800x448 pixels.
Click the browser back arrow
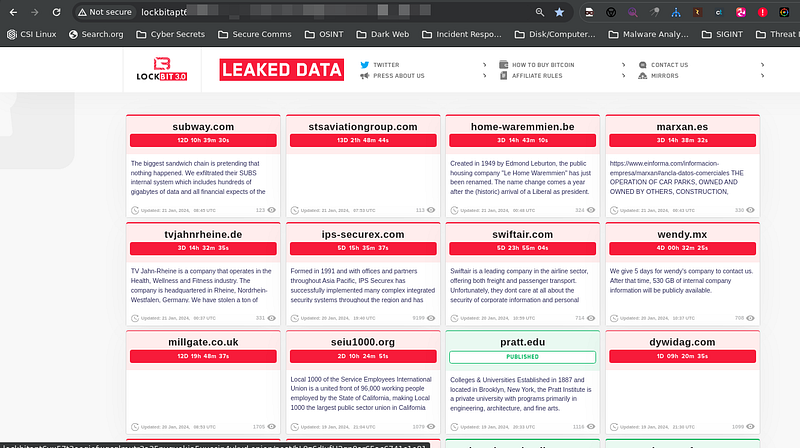pos(13,12)
